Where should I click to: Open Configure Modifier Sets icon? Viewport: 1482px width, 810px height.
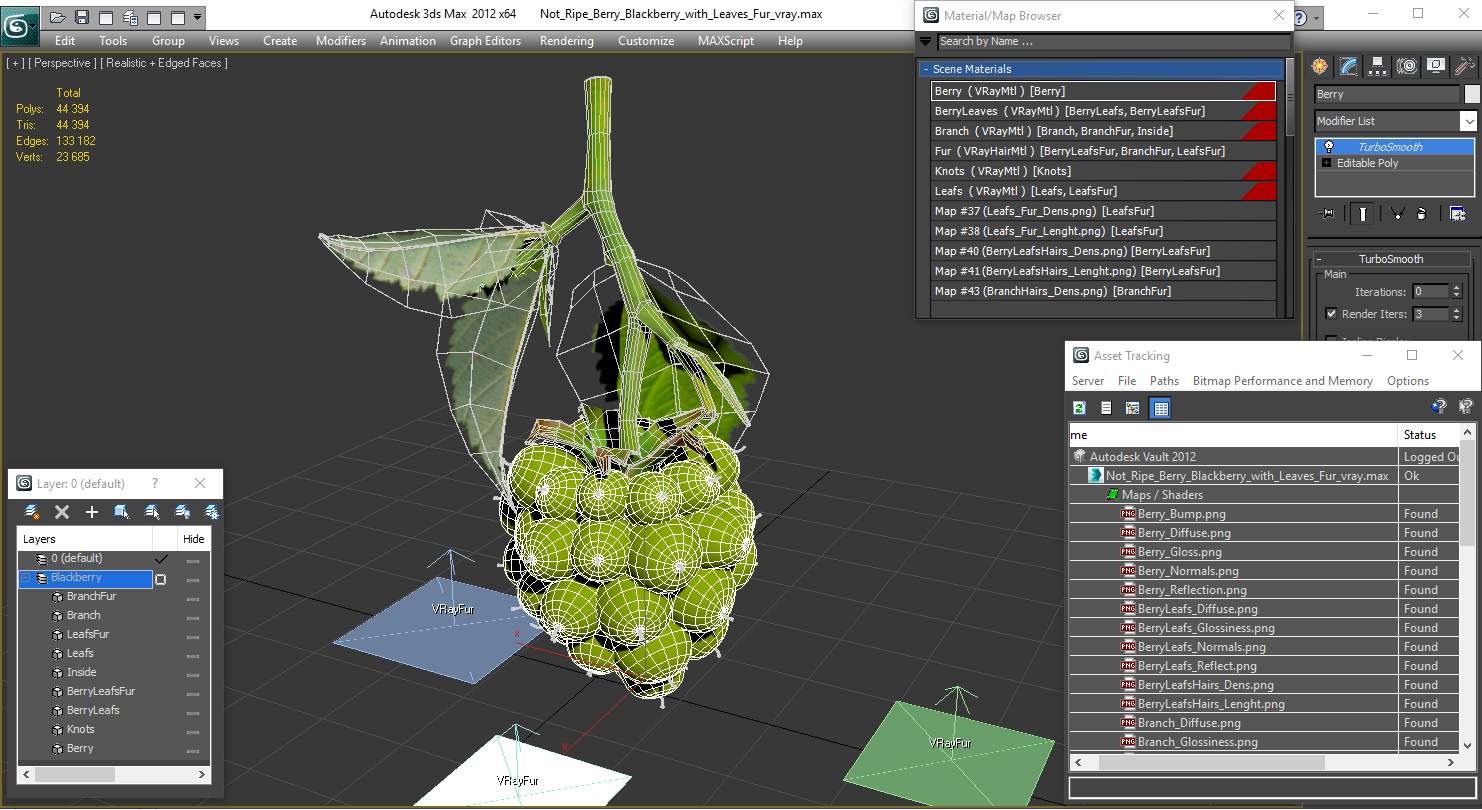point(1457,213)
